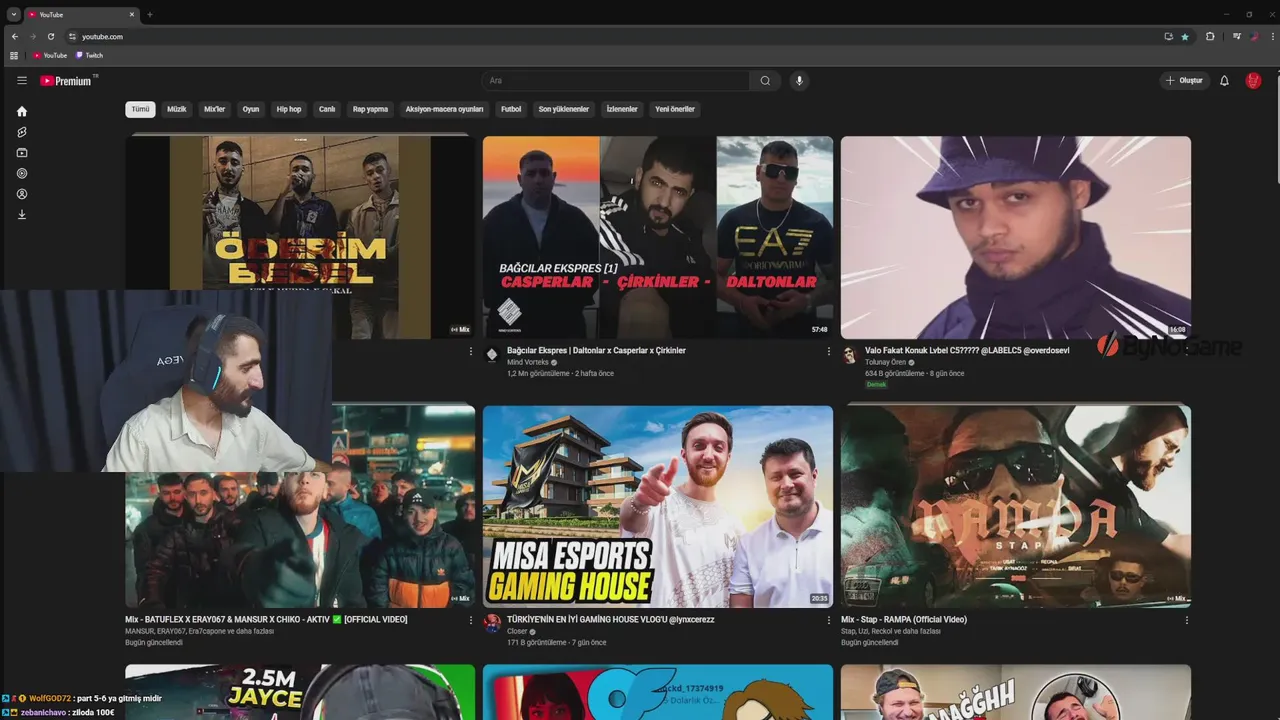This screenshot has height=720, width=1280.
Task: Click the Oluştur create button
Action: (x=1185, y=80)
